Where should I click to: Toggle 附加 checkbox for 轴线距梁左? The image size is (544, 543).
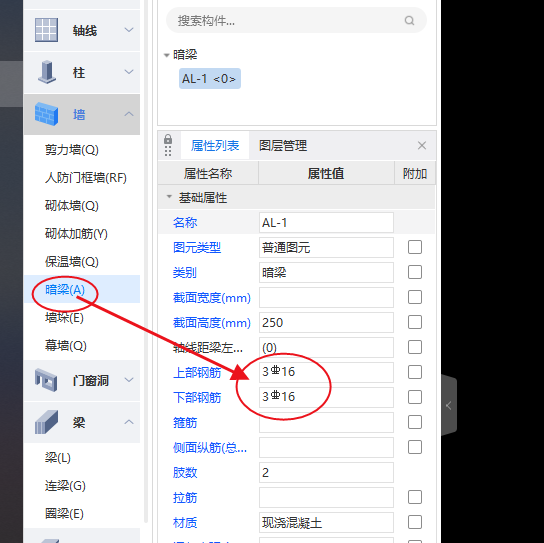click(x=415, y=347)
